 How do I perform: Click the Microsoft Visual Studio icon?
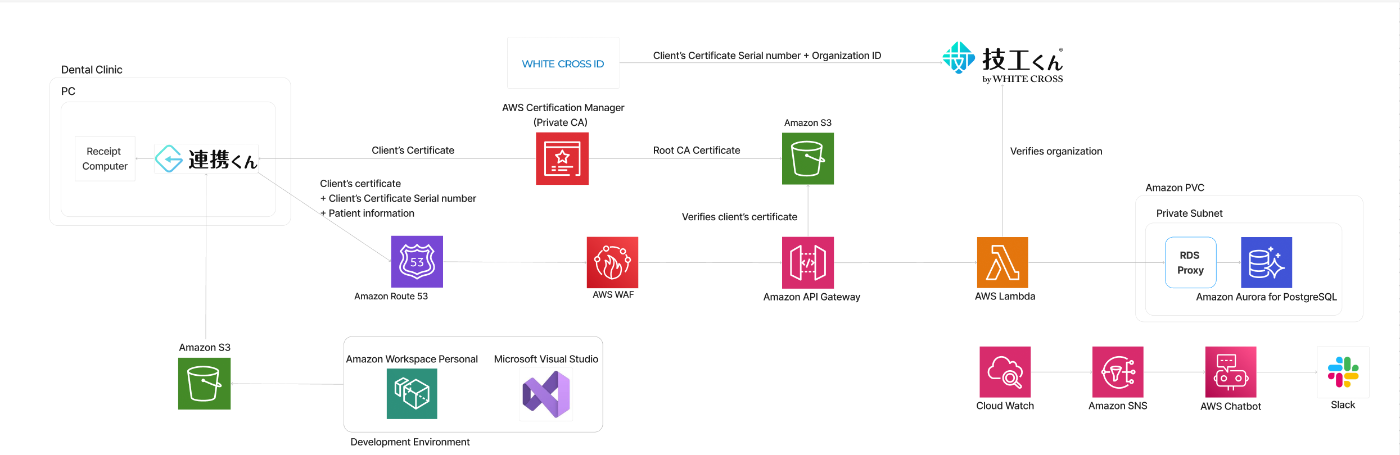pos(546,394)
